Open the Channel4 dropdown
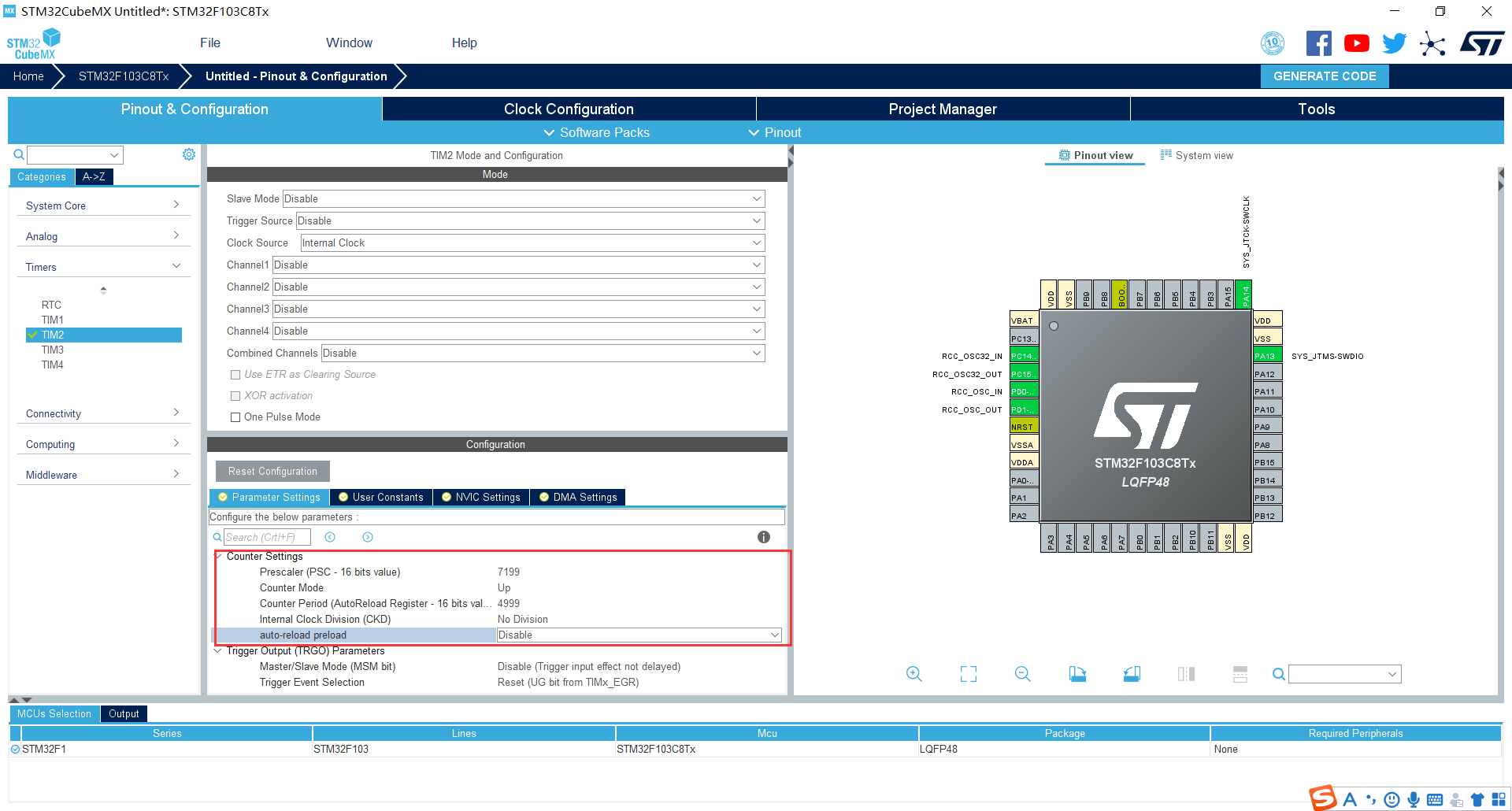The image size is (1512, 811). (x=518, y=331)
